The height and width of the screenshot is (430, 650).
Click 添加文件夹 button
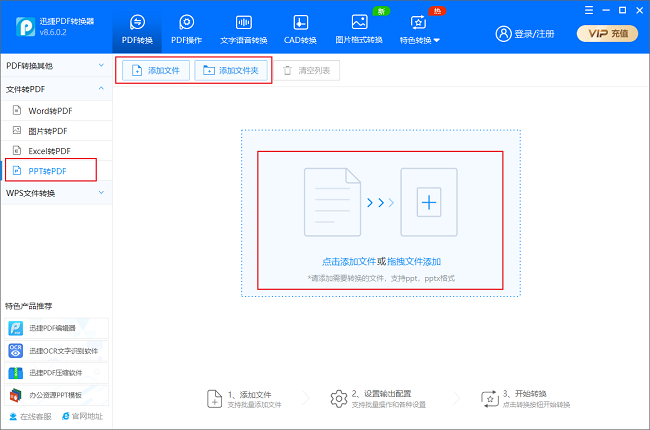click(x=231, y=70)
